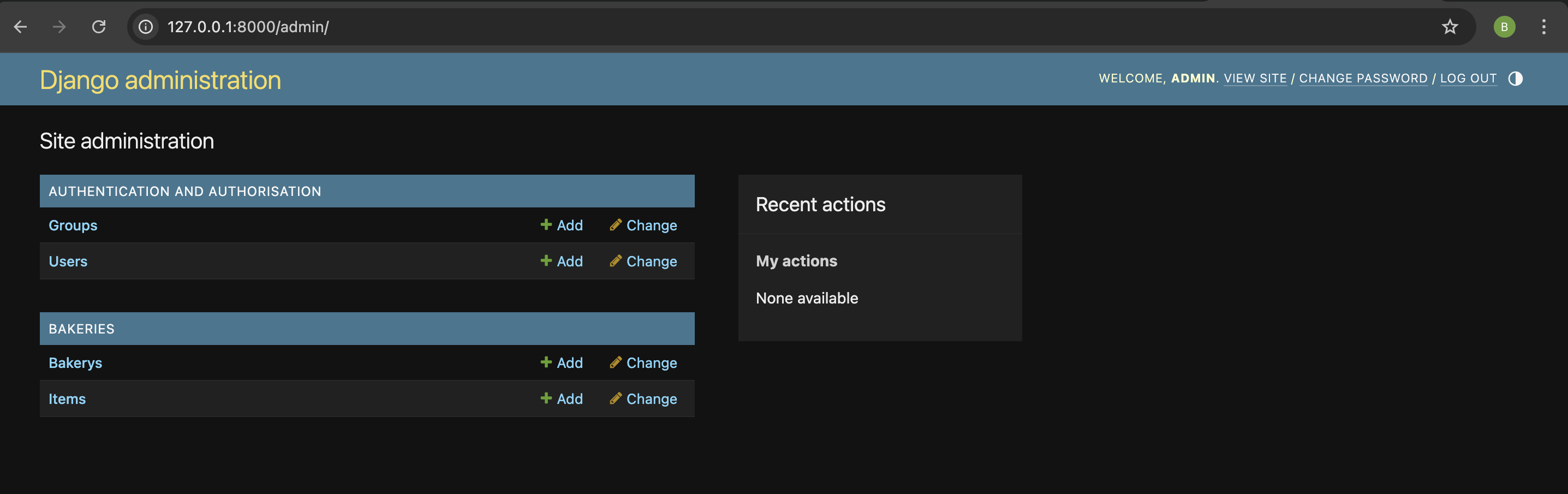This screenshot has height=494, width=1568.
Task: Open Change list for Bakerys
Action: pyautogui.click(x=643, y=363)
